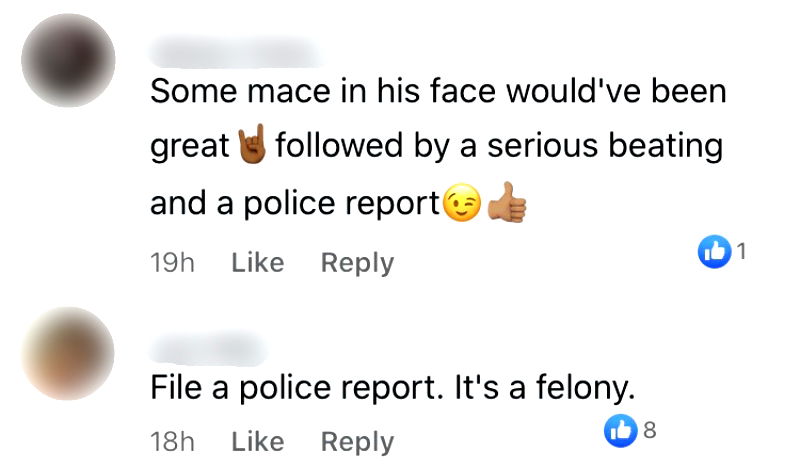Click the text "File a police report. It's a felony."
The width and height of the screenshot is (800, 468).
pyautogui.click(x=392, y=388)
